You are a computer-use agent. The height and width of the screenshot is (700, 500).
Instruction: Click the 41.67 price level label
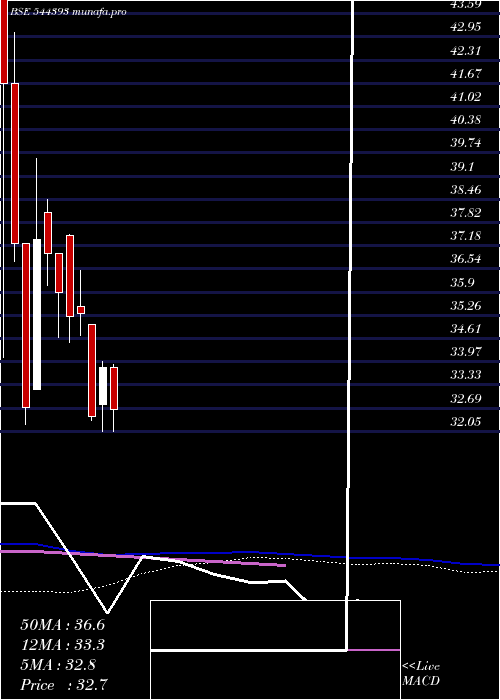coord(466,73)
